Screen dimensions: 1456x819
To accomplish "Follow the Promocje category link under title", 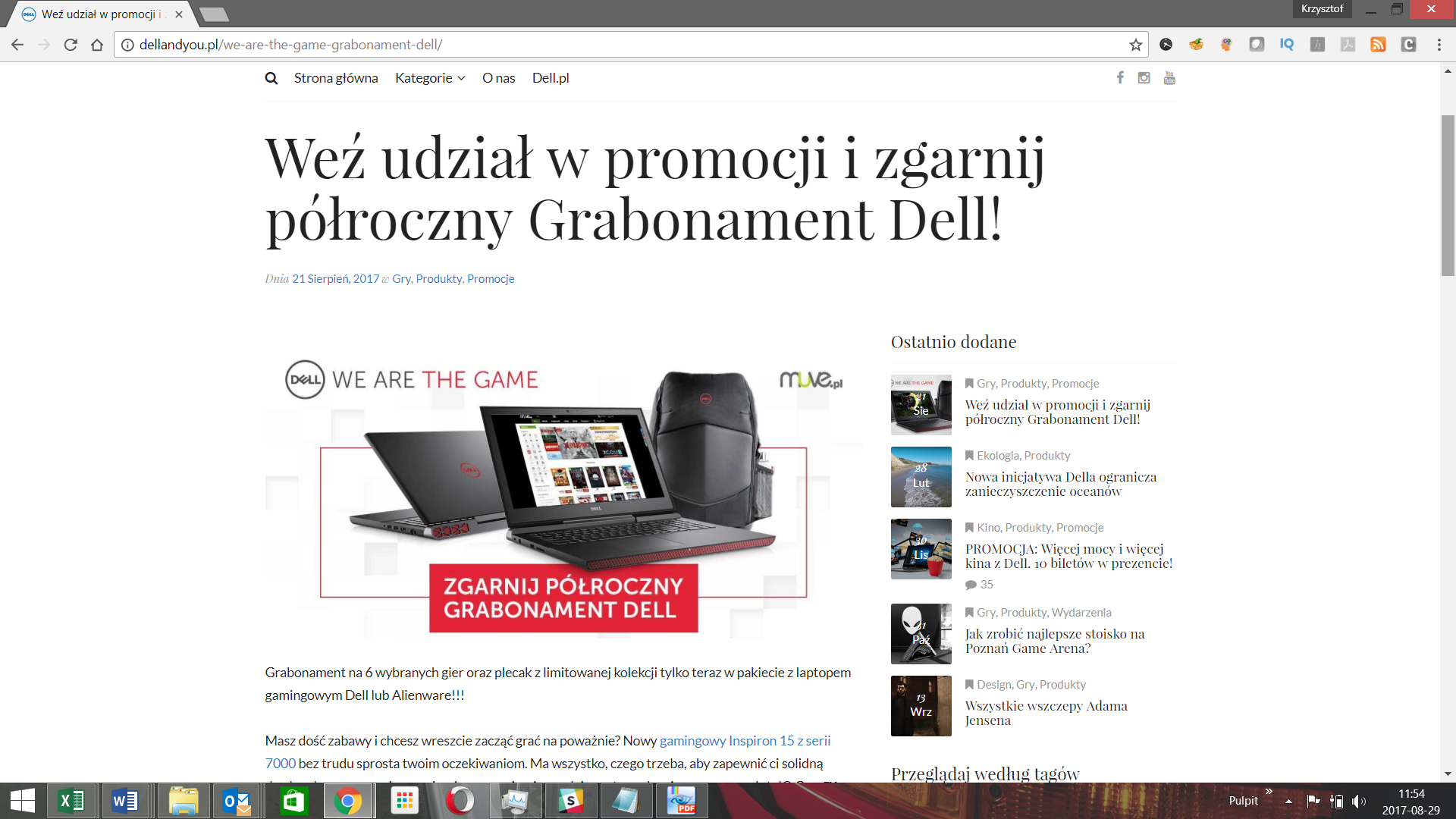I will 491,279.
